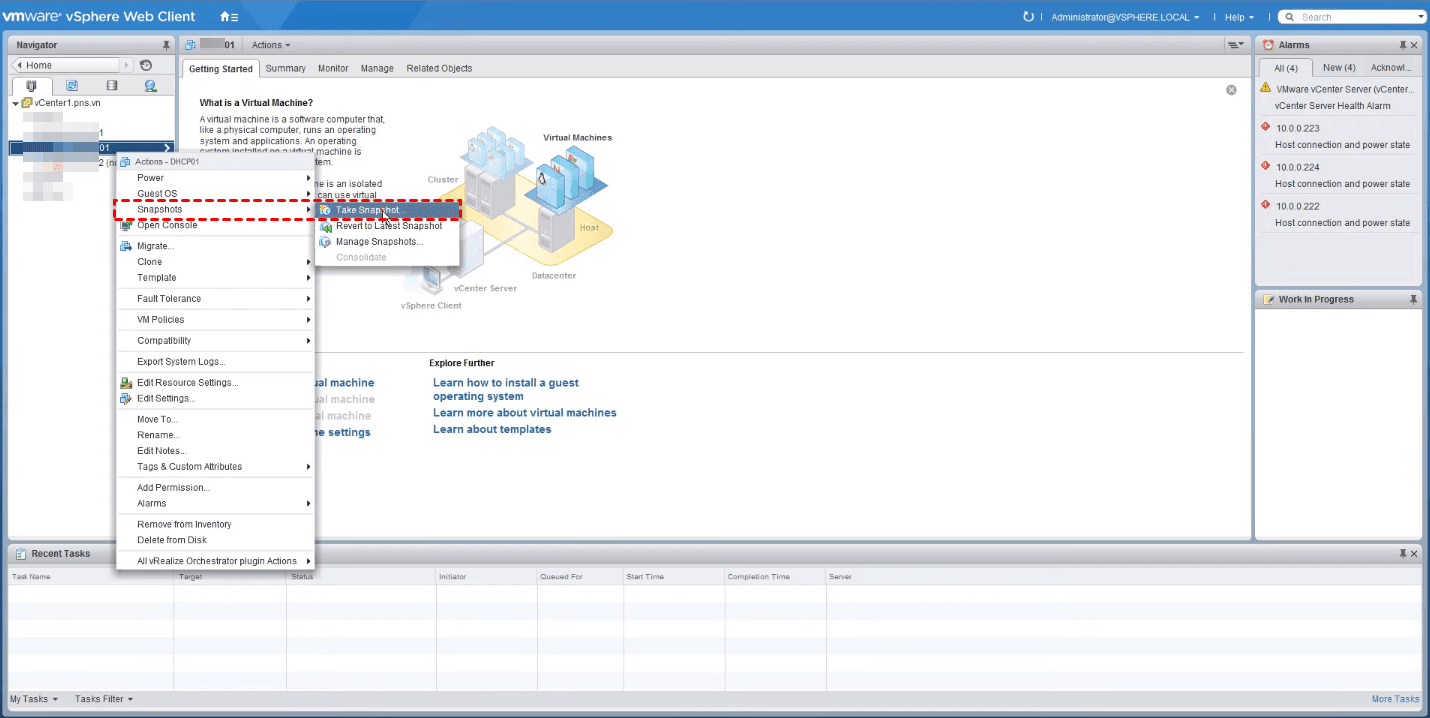
Task: Click the navigator history clock icon
Action: [146, 65]
